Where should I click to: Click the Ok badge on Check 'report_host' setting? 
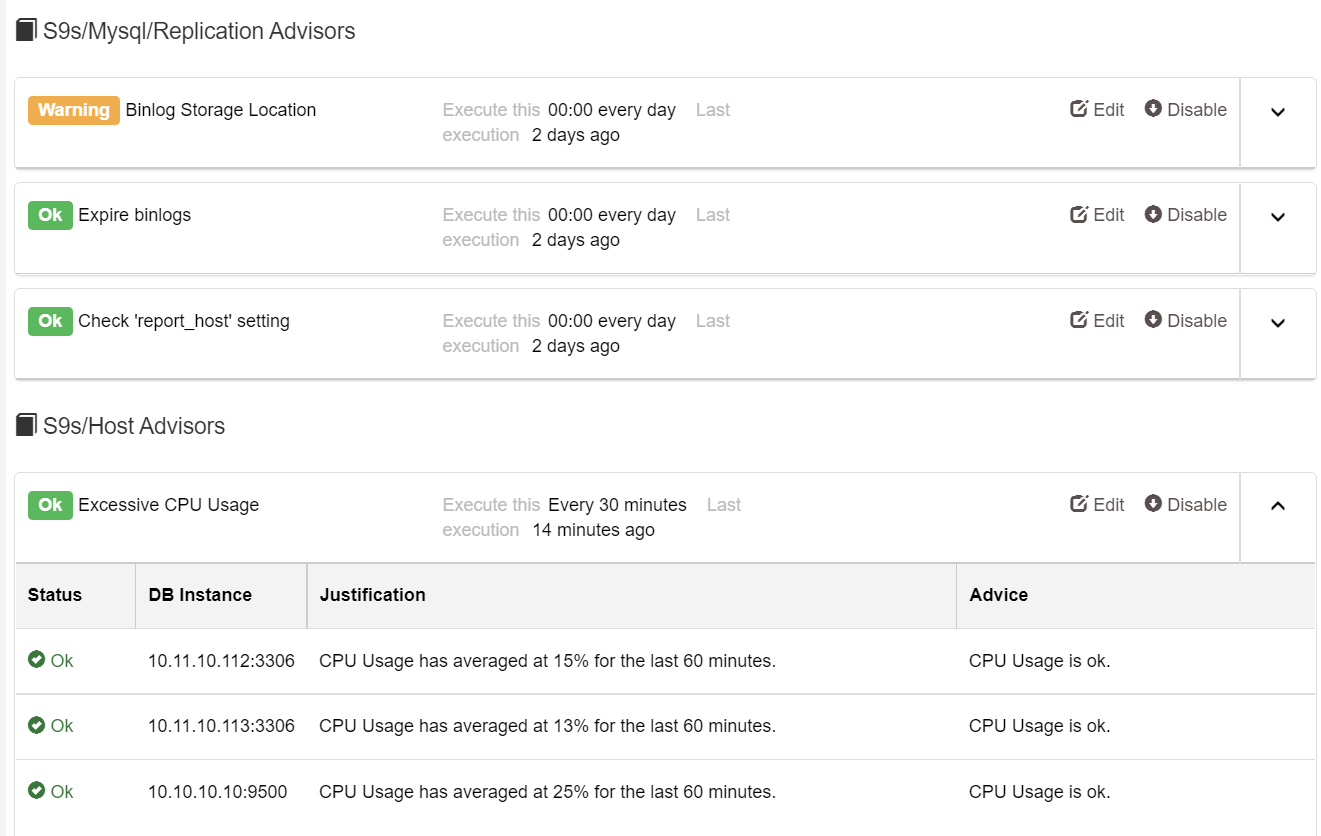pyautogui.click(x=50, y=321)
